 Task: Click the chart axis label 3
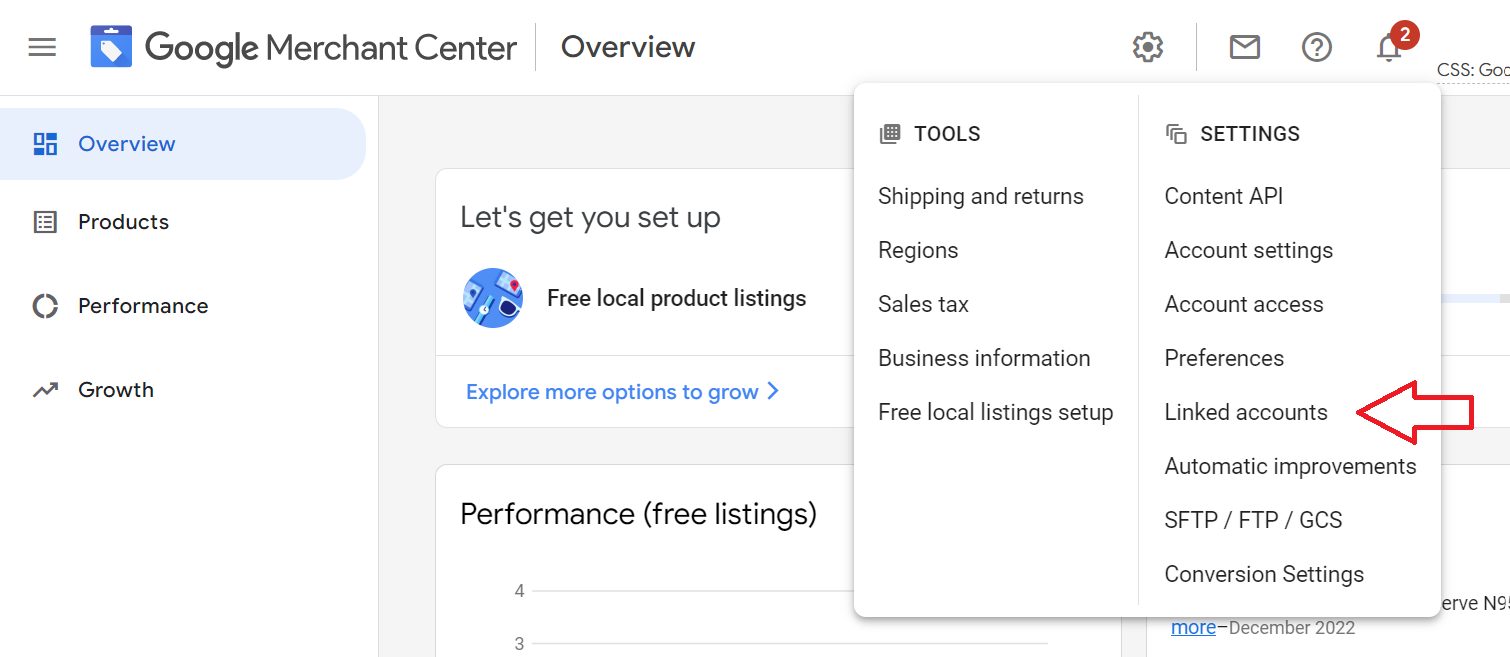pyautogui.click(x=519, y=644)
